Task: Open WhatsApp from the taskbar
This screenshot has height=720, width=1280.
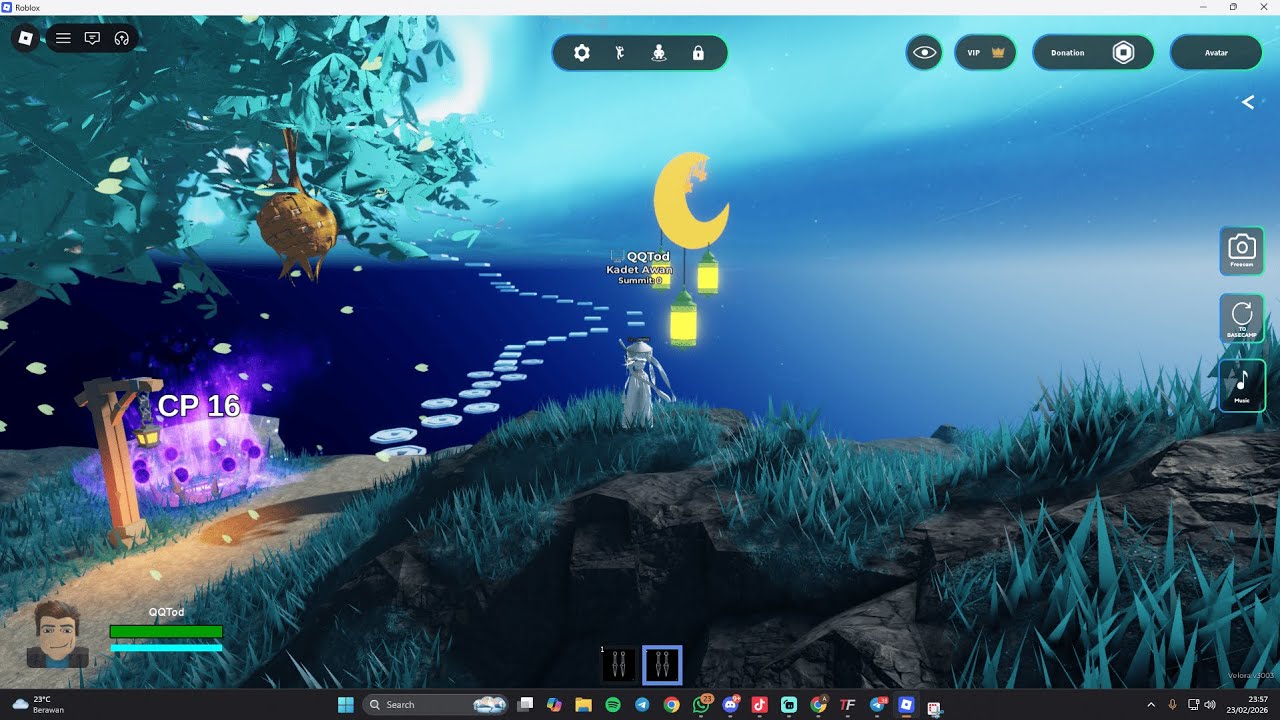Action: point(701,705)
